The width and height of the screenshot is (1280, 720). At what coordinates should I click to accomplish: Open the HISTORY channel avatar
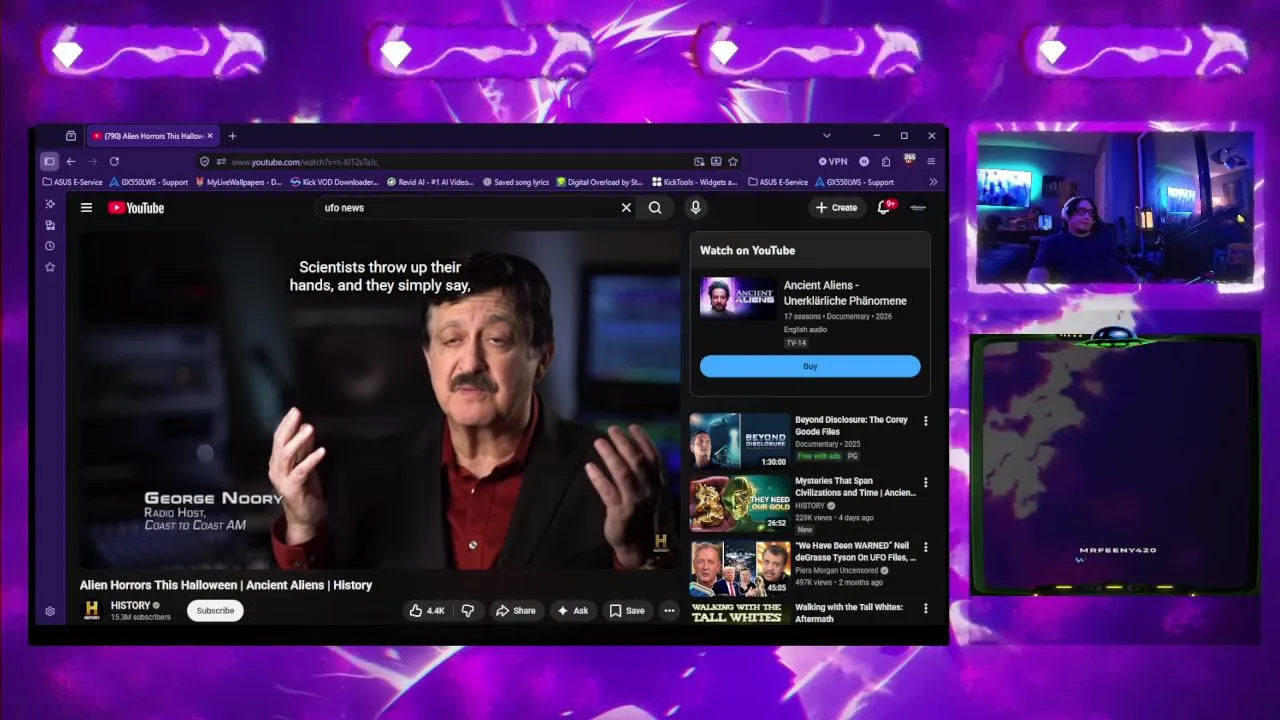92,610
